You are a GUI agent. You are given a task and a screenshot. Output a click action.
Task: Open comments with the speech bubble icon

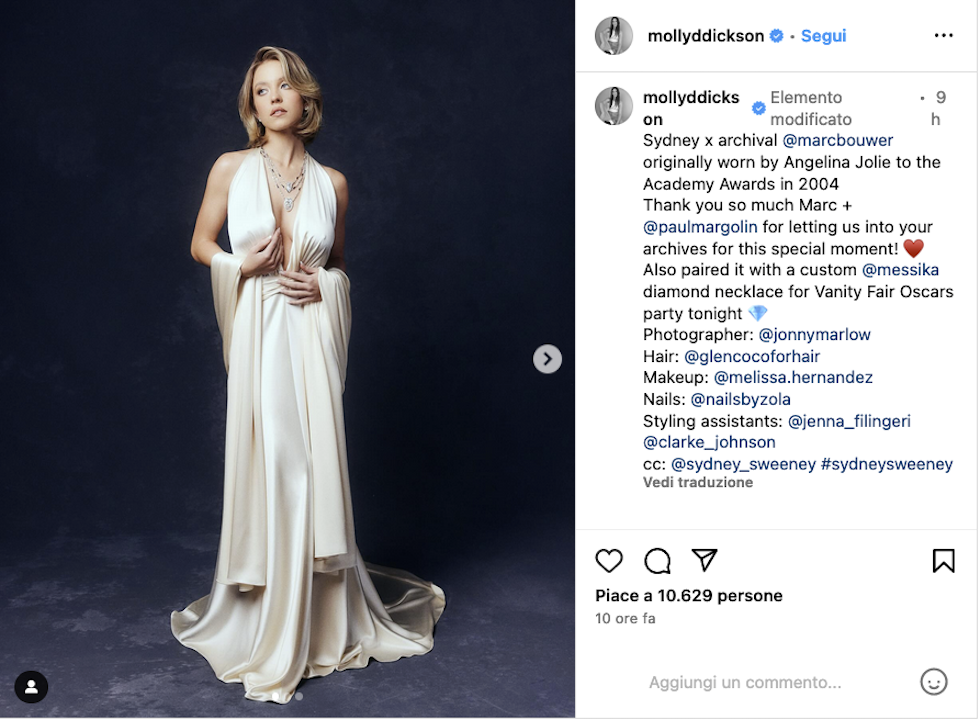tap(657, 561)
